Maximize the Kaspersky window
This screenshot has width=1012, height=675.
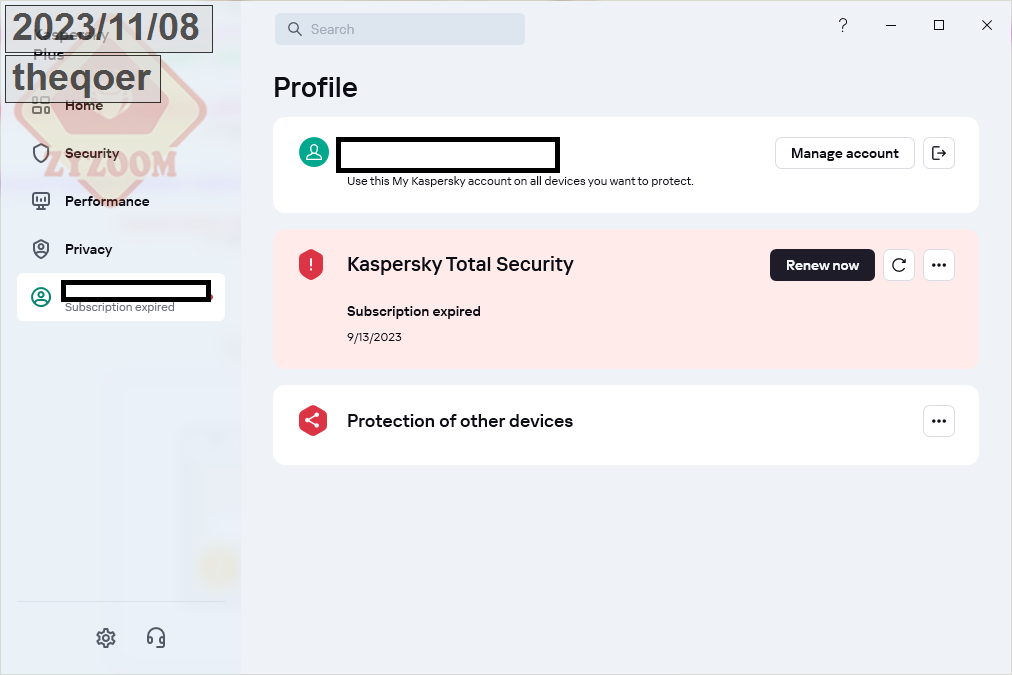pos(939,25)
